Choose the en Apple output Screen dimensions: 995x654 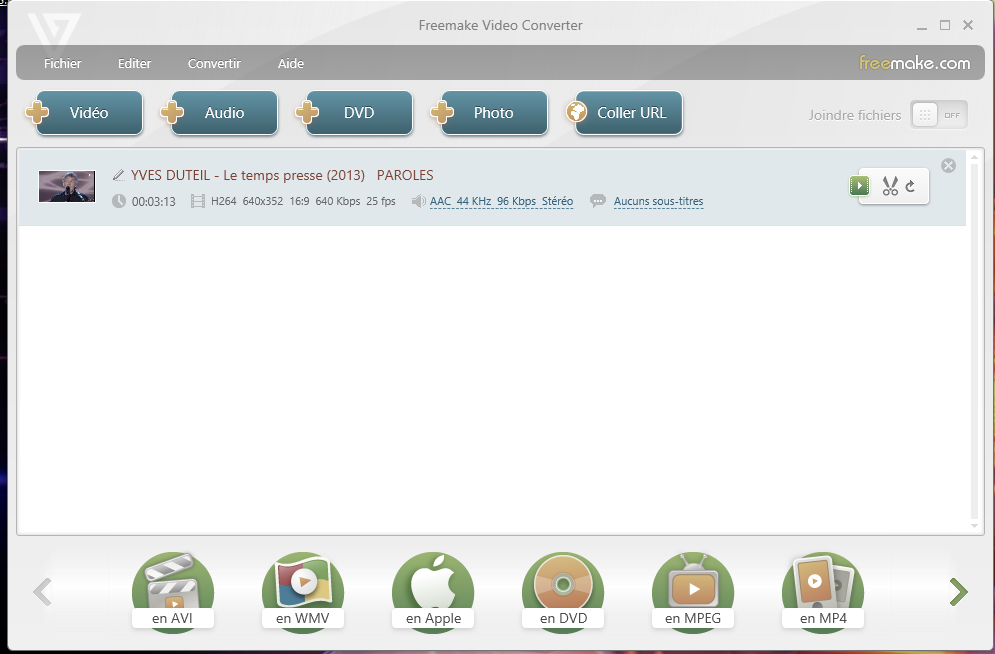433,591
